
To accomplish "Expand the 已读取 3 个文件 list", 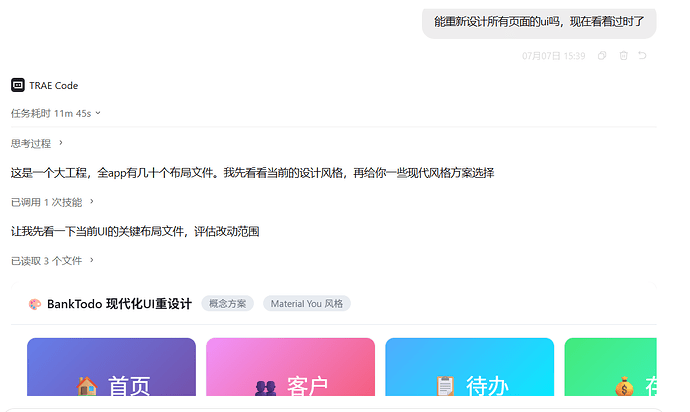I will 52,261.
